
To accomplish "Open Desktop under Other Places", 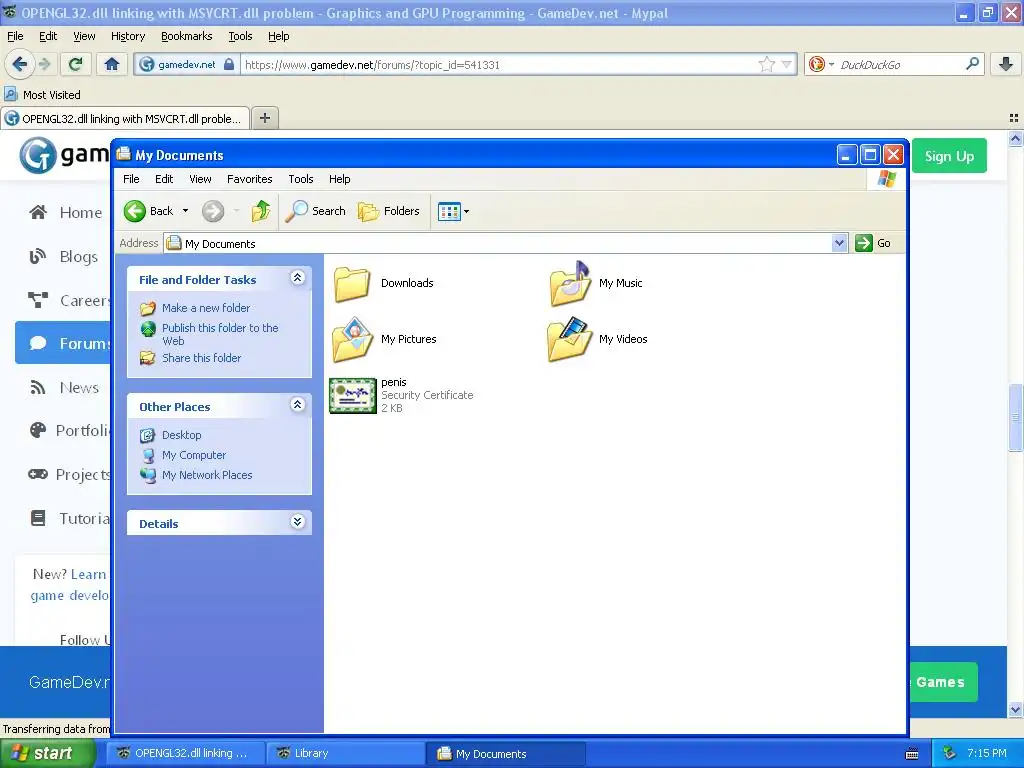I will pyautogui.click(x=182, y=435).
